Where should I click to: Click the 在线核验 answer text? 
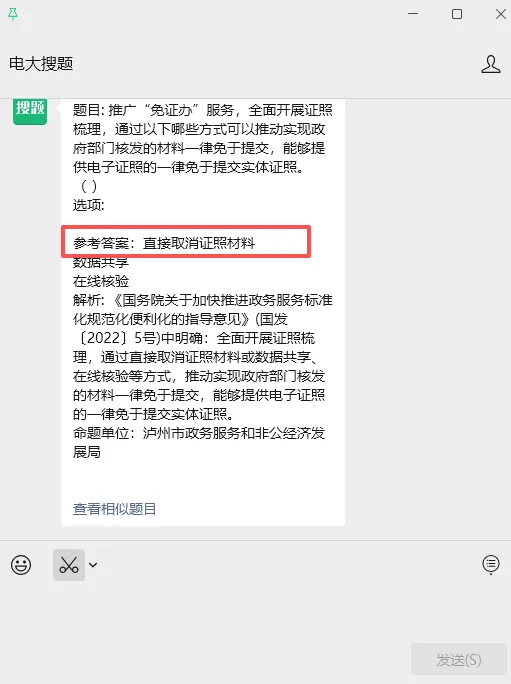tap(101, 281)
